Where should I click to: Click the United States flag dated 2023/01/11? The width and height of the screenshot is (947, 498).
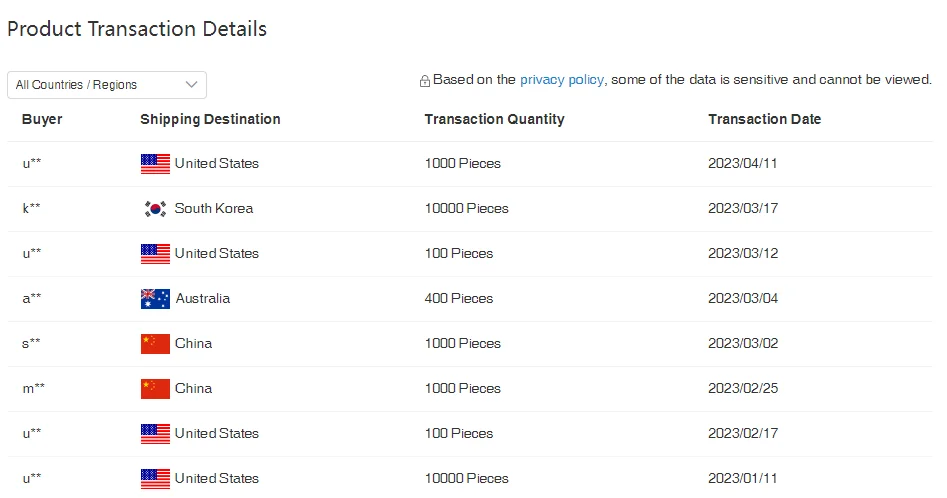tap(155, 479)
